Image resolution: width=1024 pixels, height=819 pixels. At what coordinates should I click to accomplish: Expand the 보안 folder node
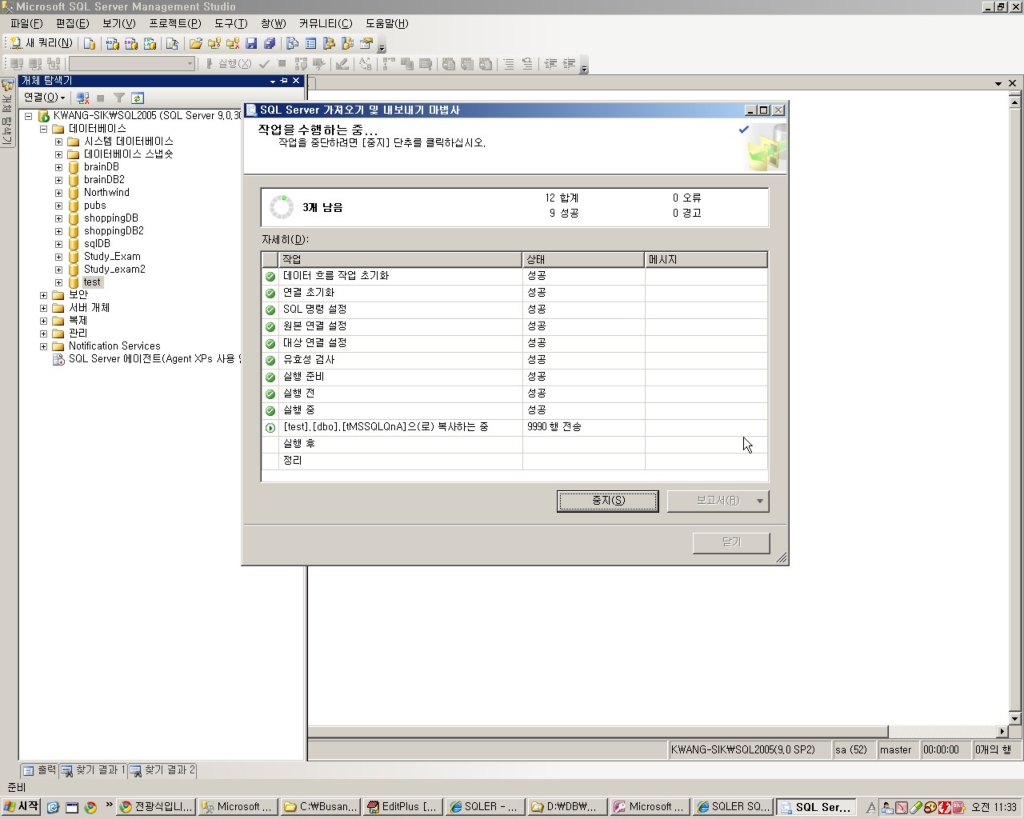(x=44, y=295)
